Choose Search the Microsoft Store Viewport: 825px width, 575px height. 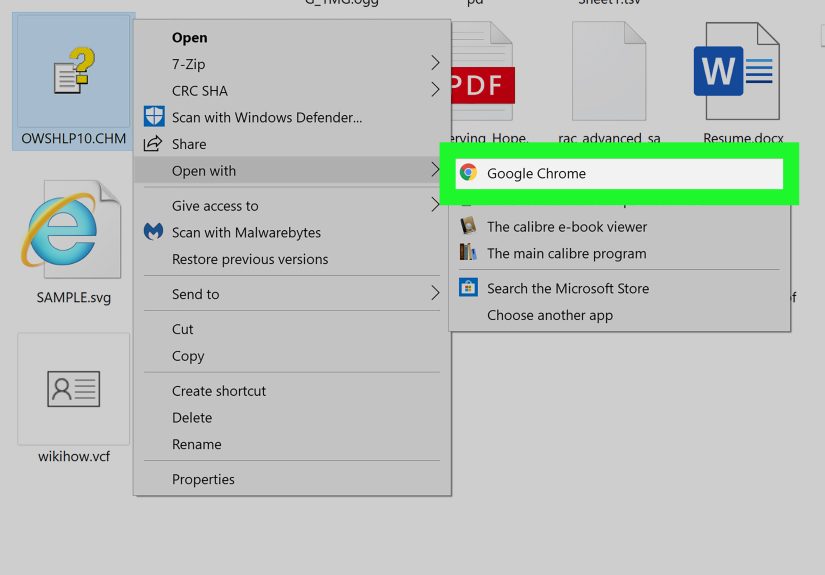619,288
